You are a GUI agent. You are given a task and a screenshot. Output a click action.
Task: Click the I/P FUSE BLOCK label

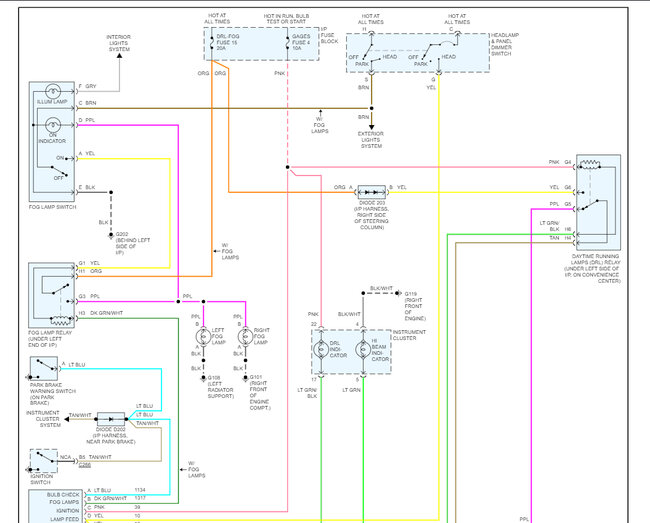point(329,35)
